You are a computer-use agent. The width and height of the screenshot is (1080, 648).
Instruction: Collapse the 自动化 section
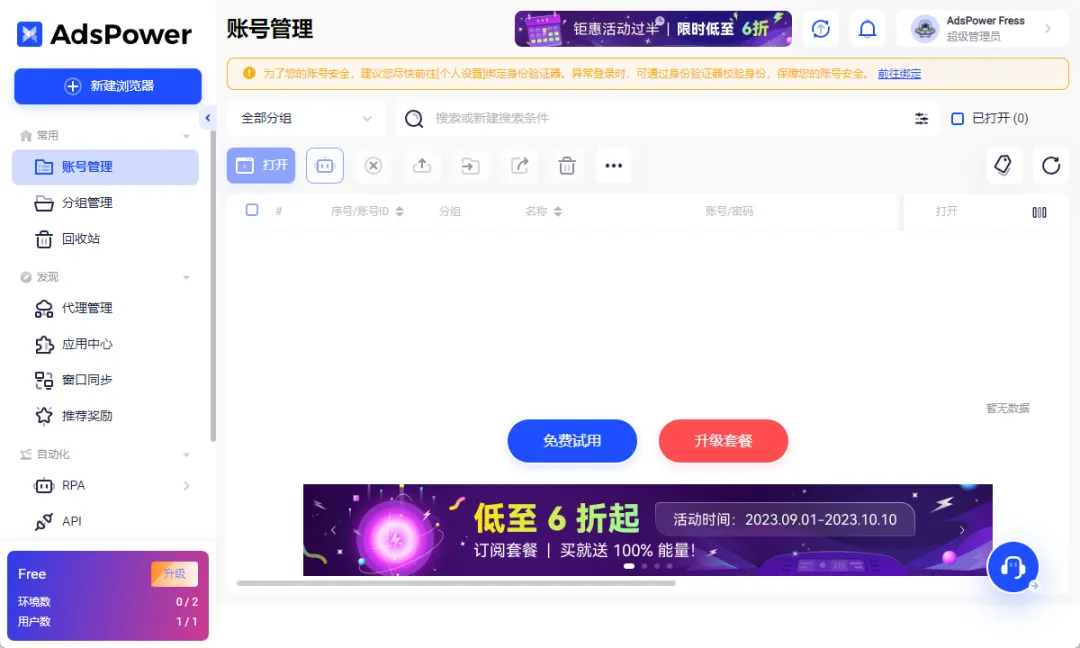coord(186,454)
